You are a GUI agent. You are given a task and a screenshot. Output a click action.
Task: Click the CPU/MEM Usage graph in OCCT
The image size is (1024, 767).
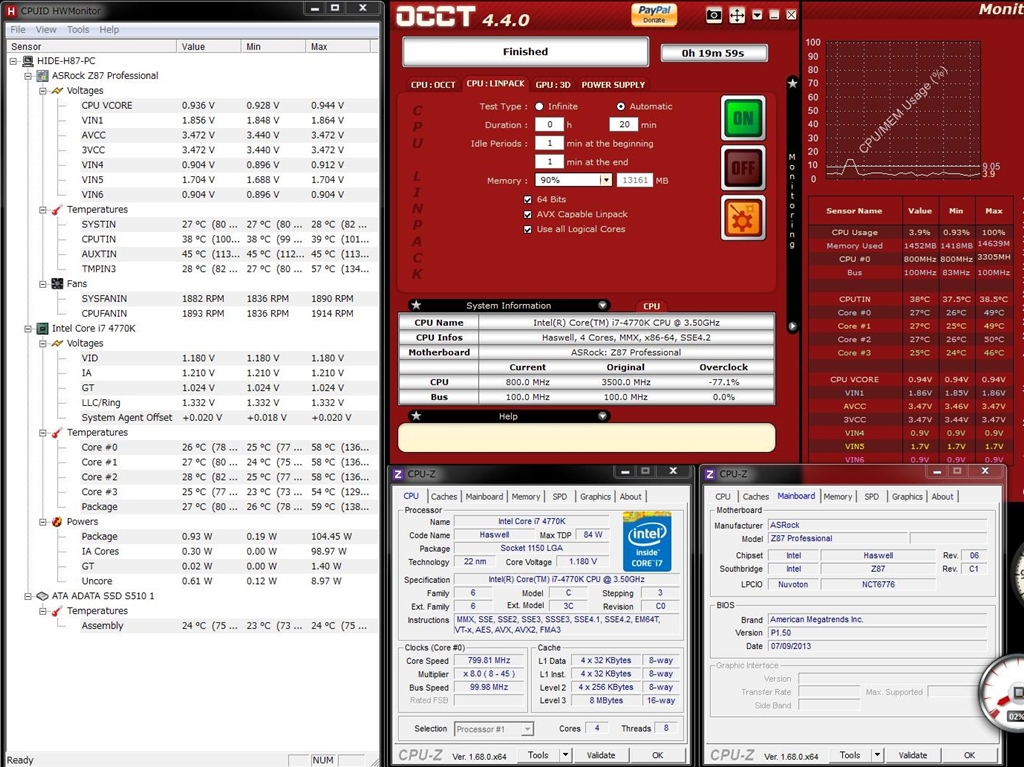[x=903, y=111]
